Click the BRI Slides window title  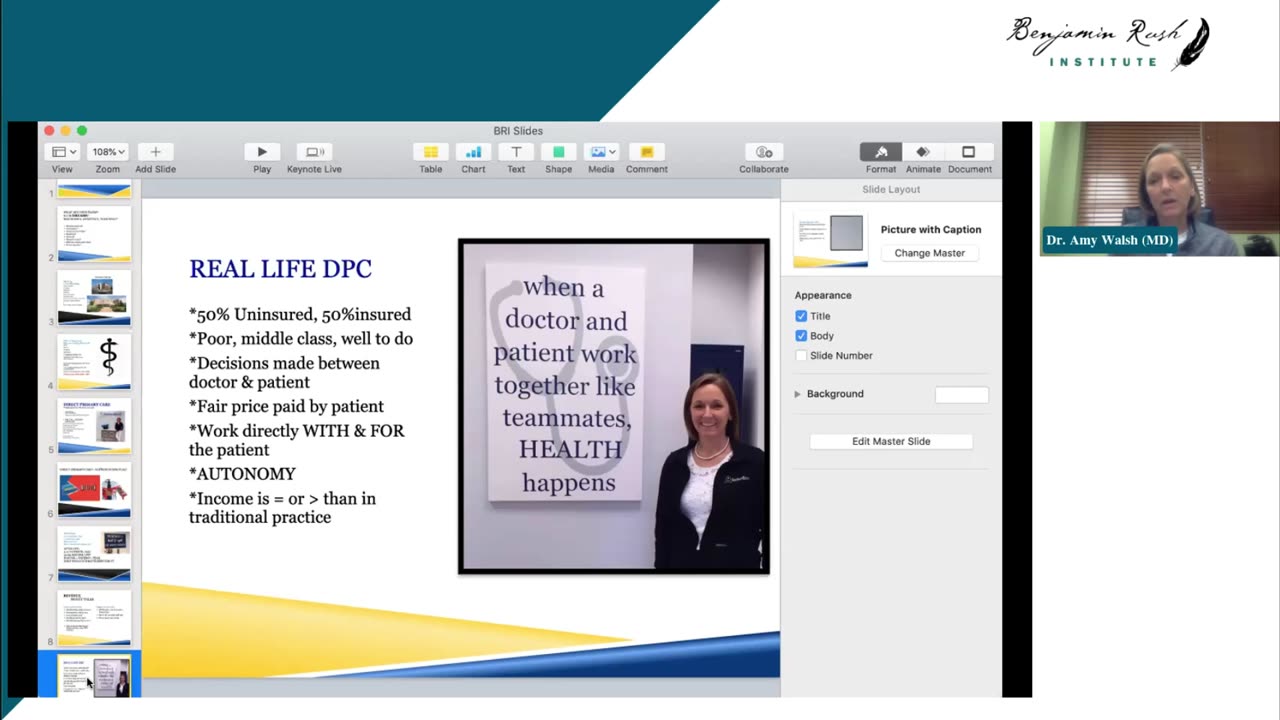click(518, 131)
